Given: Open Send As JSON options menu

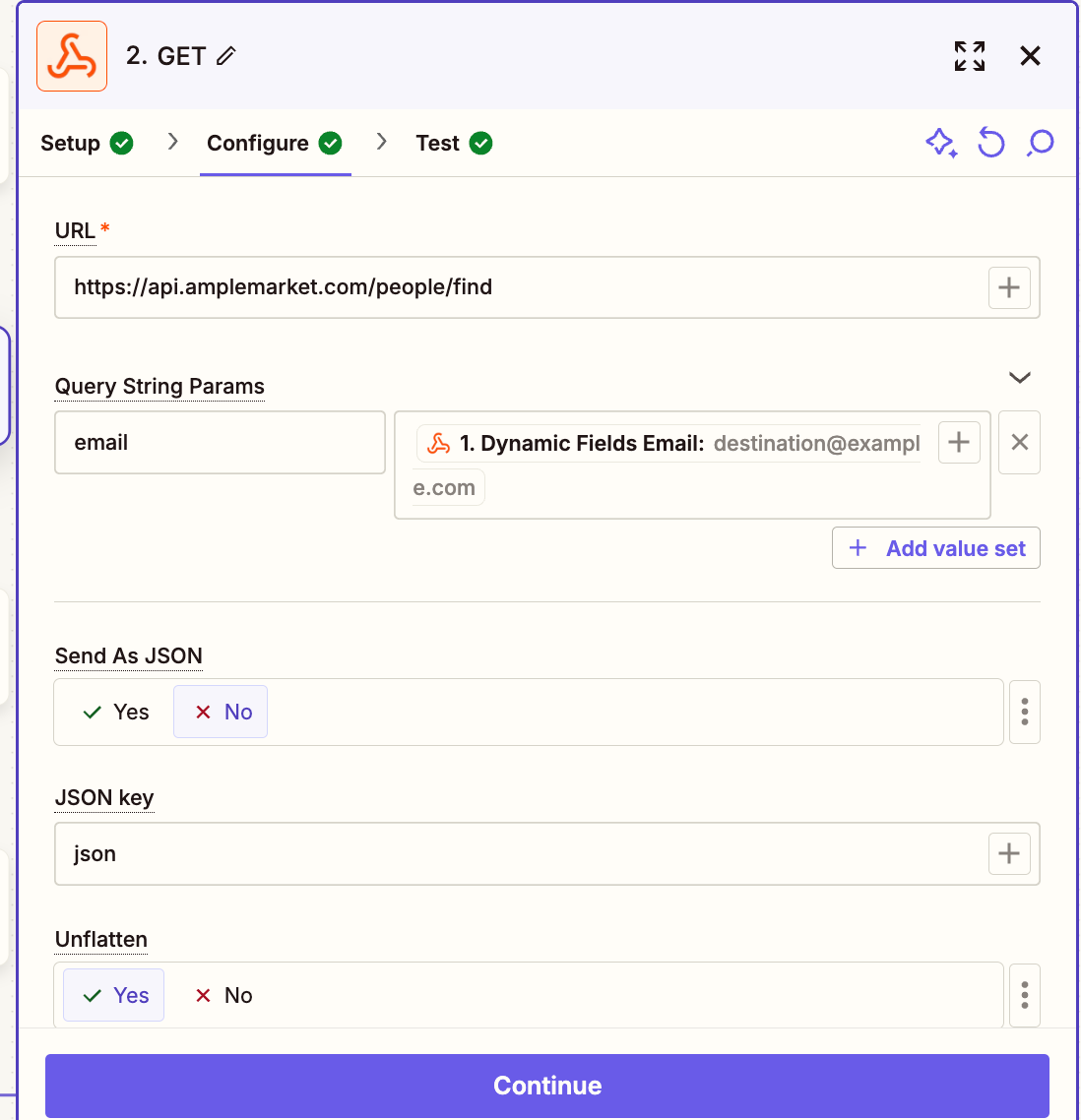Looking at the screenshot, I should (x=1025, y=713).
